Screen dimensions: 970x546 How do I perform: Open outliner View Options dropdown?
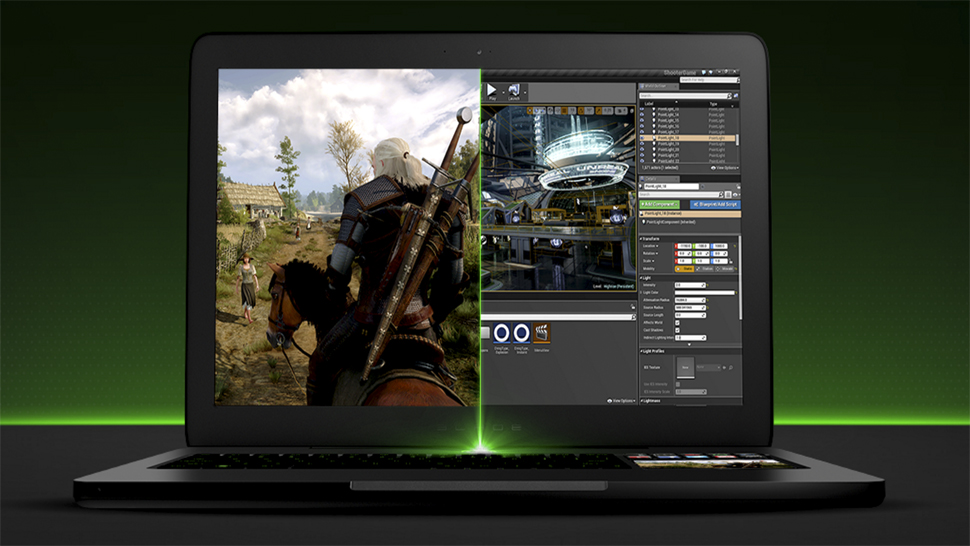(x=725, y=168)
